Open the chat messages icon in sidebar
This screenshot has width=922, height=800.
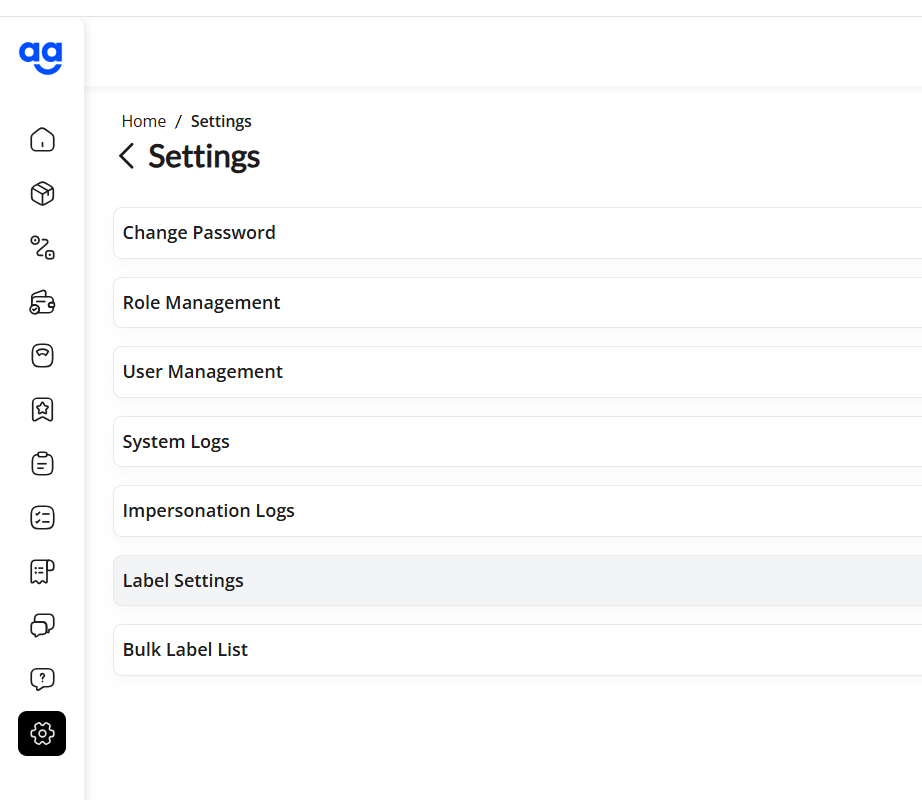pyautogui.click(x=42, y=625)
